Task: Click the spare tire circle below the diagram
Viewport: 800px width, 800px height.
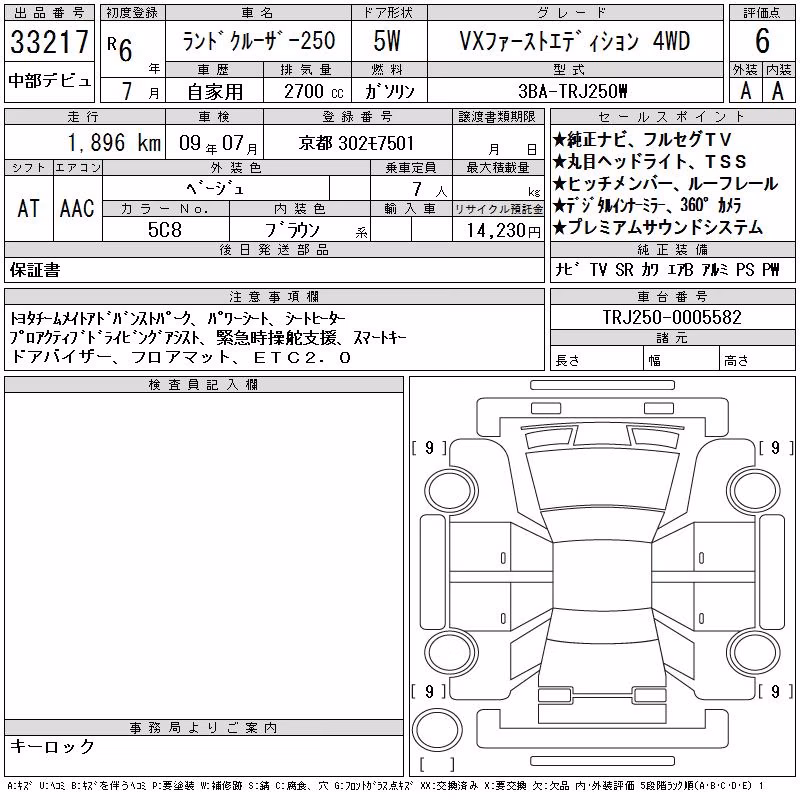Action: pos(437,731)
